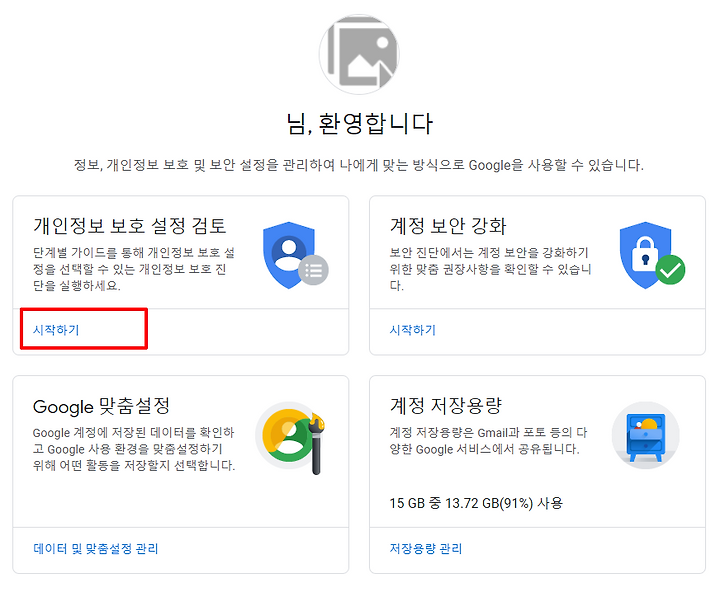Open 저장용량 관리 link
This screenshot has width=720, height=597.
(426, 548)
